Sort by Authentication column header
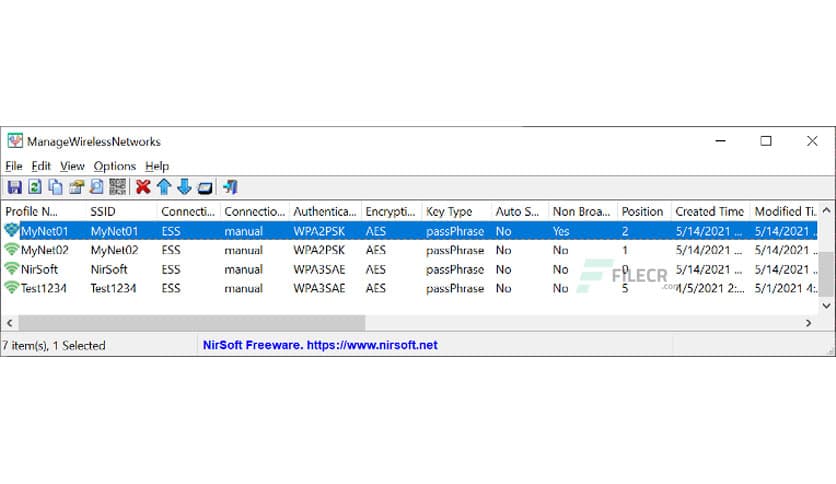Viewport: 836px width, 484px height. (325, 212)
